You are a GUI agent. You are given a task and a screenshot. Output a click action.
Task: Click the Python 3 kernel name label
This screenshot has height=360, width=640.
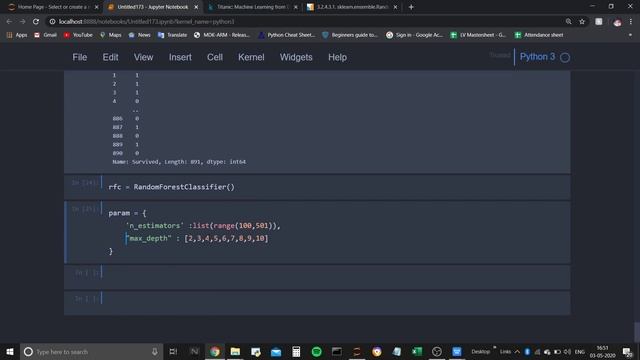537,57
